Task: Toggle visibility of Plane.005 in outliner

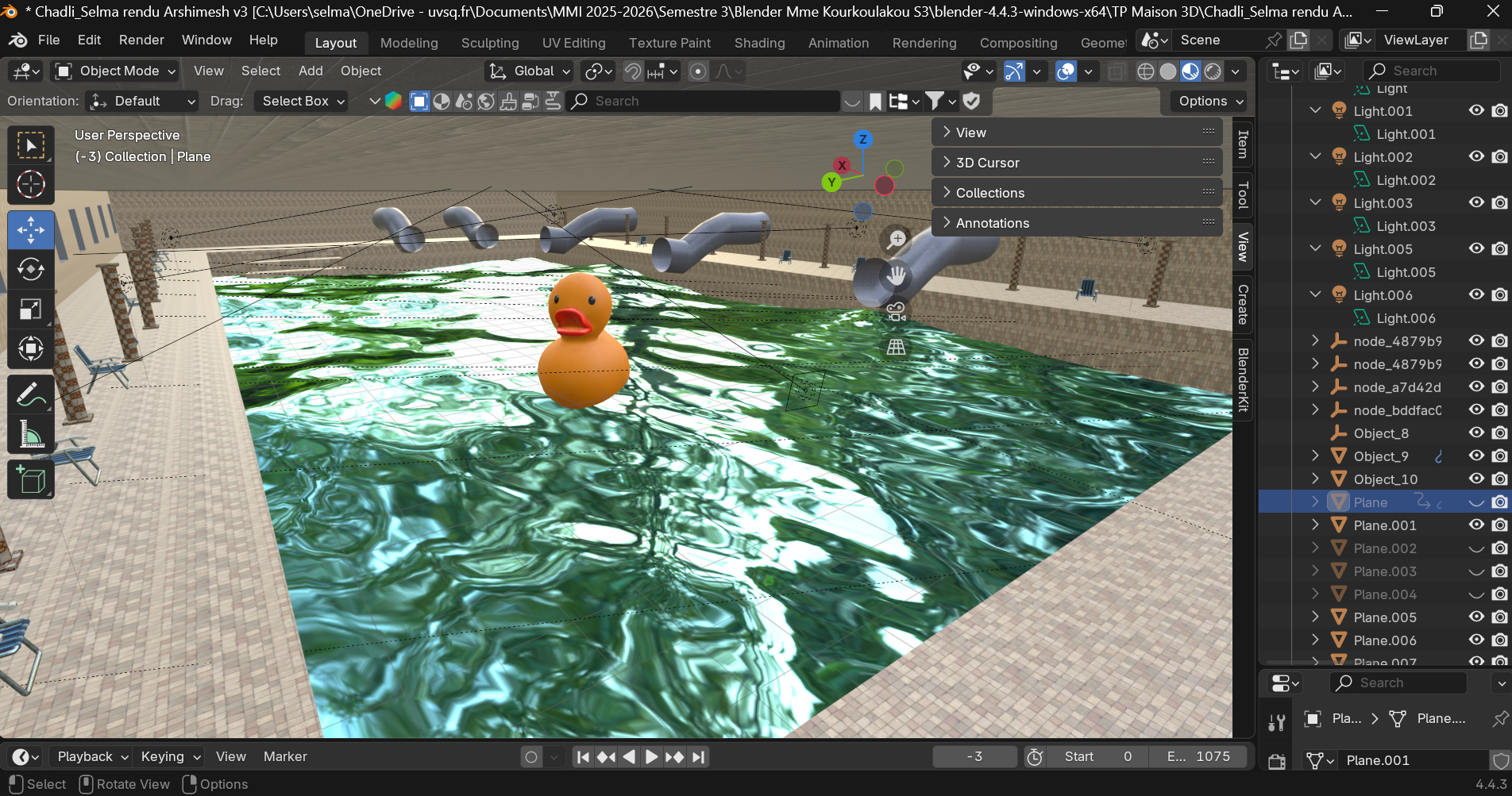Action: click(x=1476, y=617)
